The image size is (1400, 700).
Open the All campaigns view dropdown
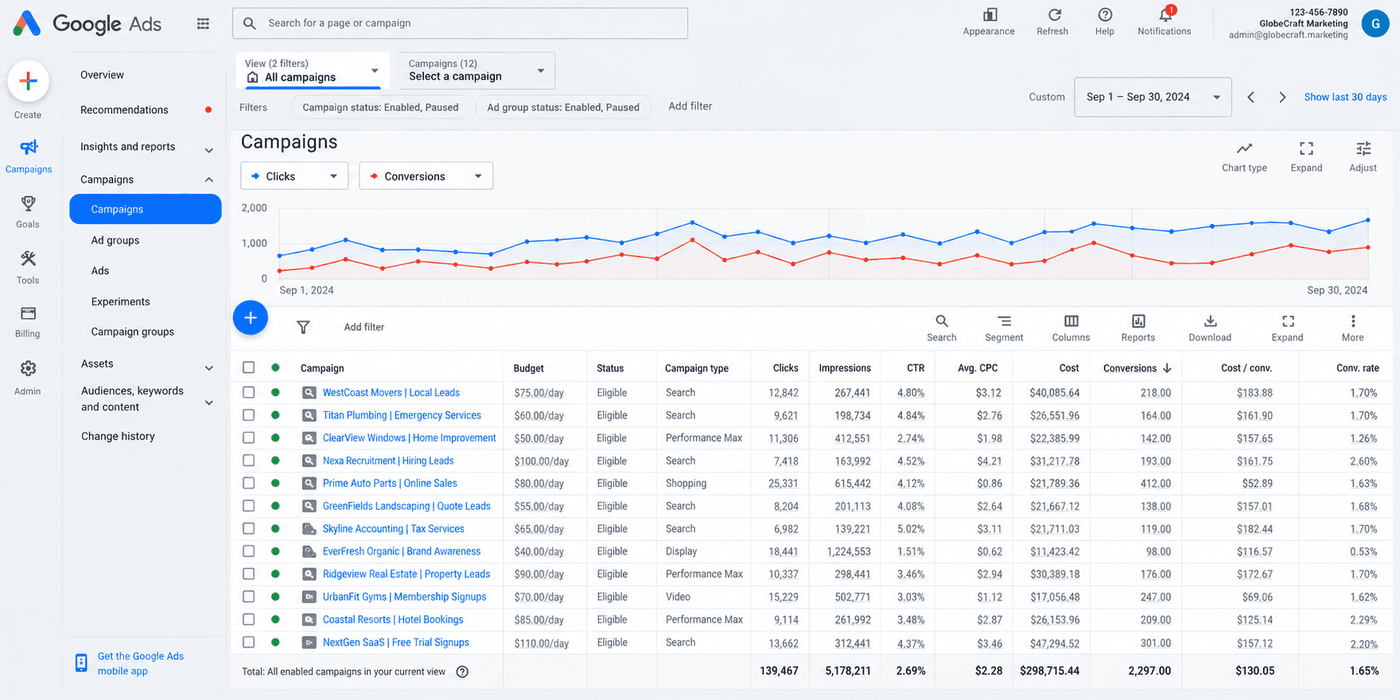point(313,71)
